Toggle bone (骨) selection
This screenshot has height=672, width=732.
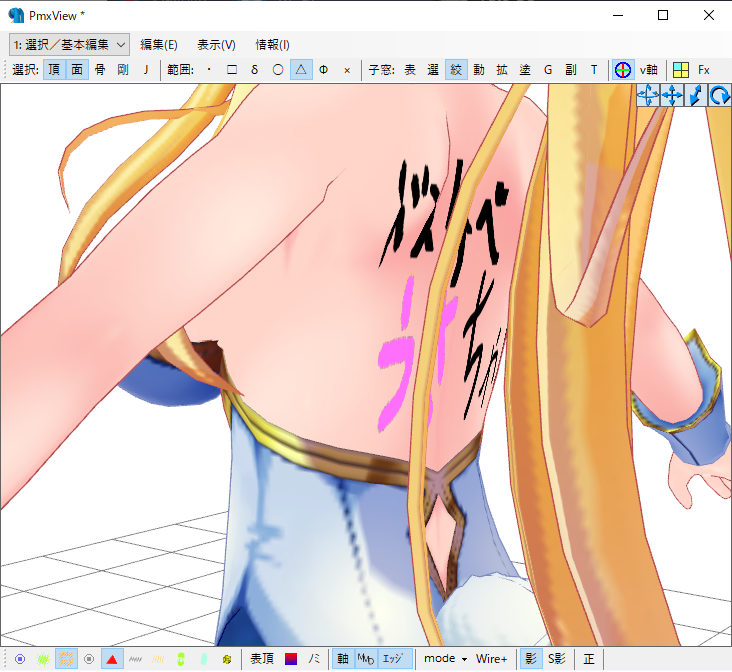click(100, 70)
